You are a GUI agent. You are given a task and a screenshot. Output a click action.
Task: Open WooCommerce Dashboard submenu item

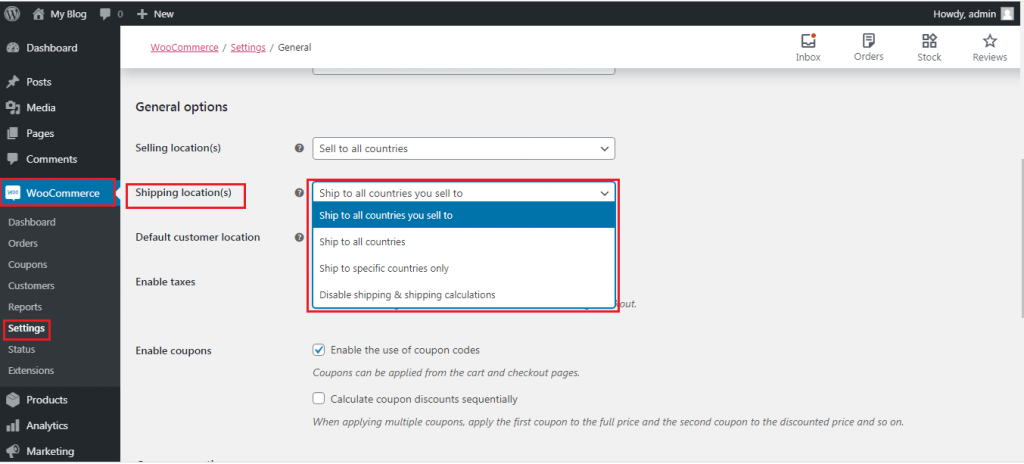pos(32,222)
